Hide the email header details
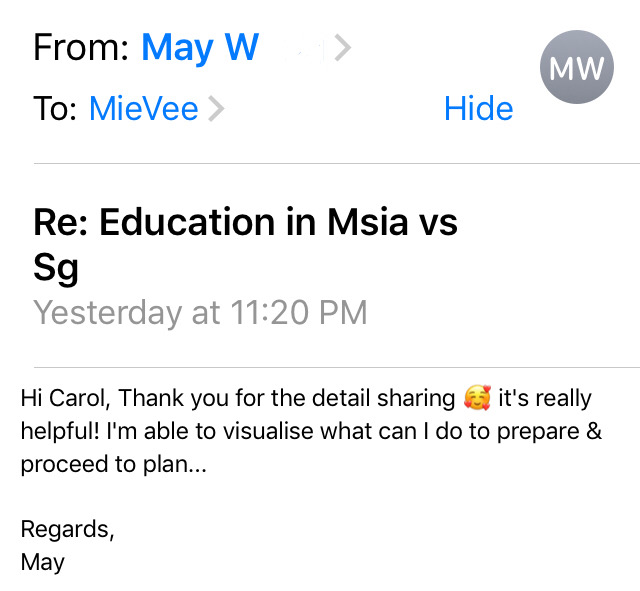The width and height of the screenshot is (640, 591). click(x=478, y=109)
